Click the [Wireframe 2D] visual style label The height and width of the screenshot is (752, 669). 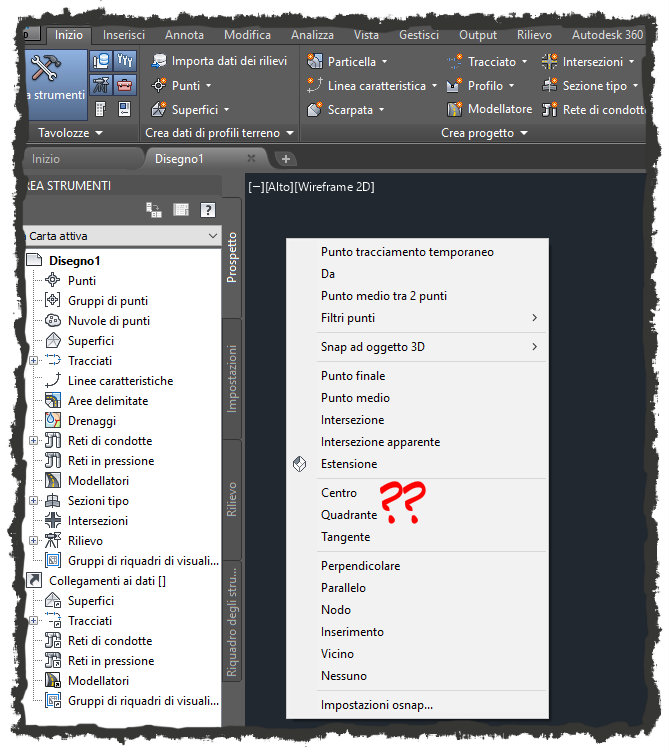click(x=334, y=187)
